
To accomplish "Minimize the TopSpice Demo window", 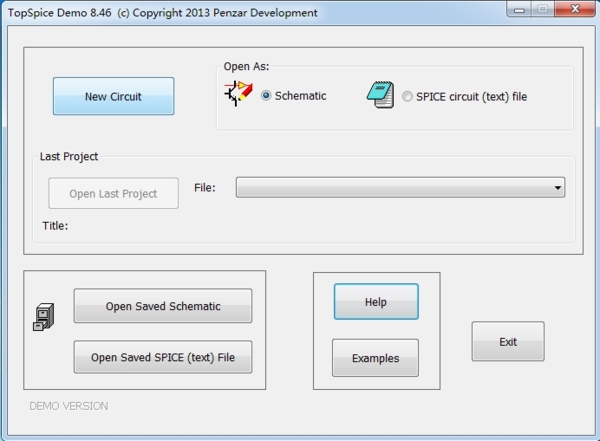I will point(517,11).
